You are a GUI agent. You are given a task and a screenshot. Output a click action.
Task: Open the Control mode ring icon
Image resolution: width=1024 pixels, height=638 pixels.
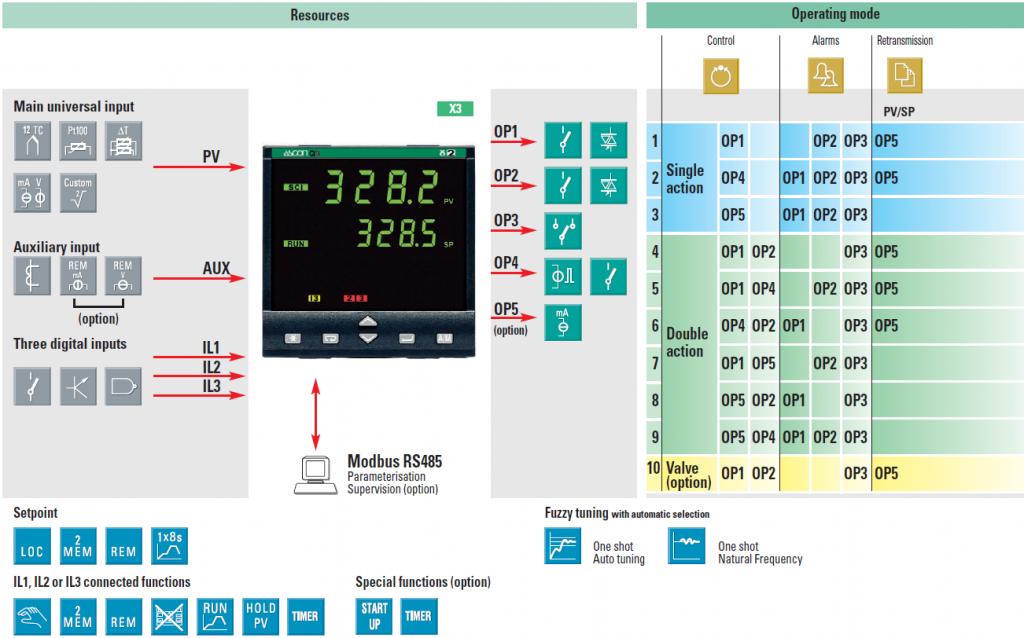click(721, 76)
